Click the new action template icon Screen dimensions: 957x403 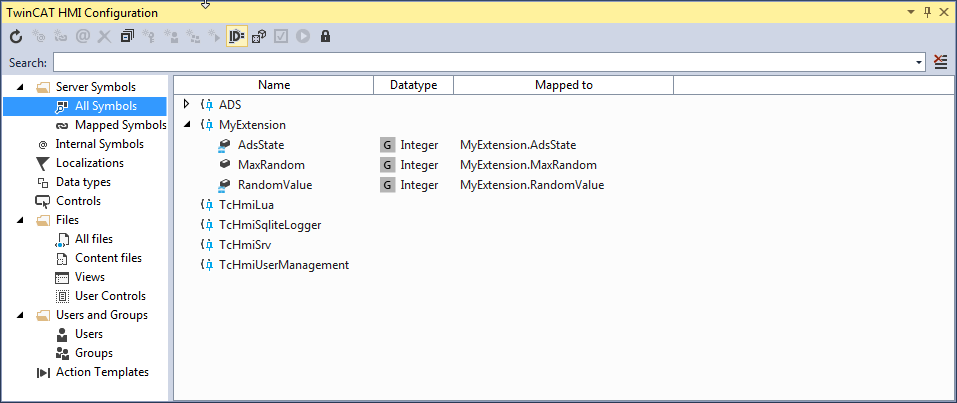214,37
